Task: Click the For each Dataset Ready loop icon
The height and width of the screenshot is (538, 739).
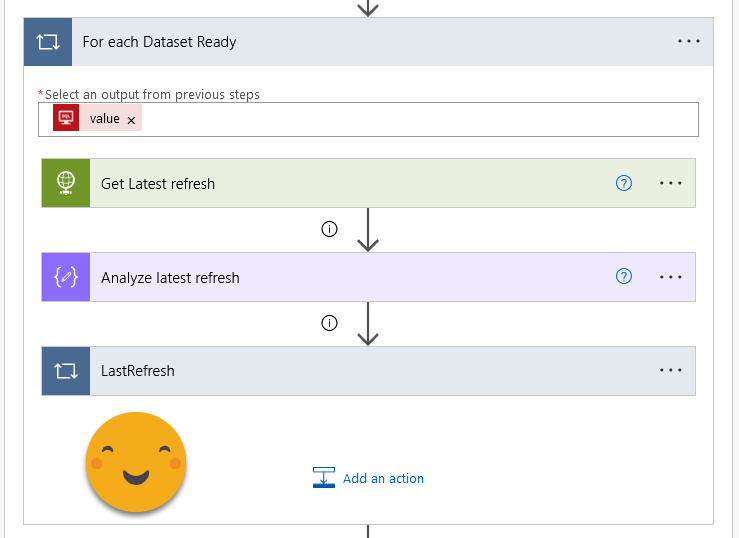Action: coord(48,42)
